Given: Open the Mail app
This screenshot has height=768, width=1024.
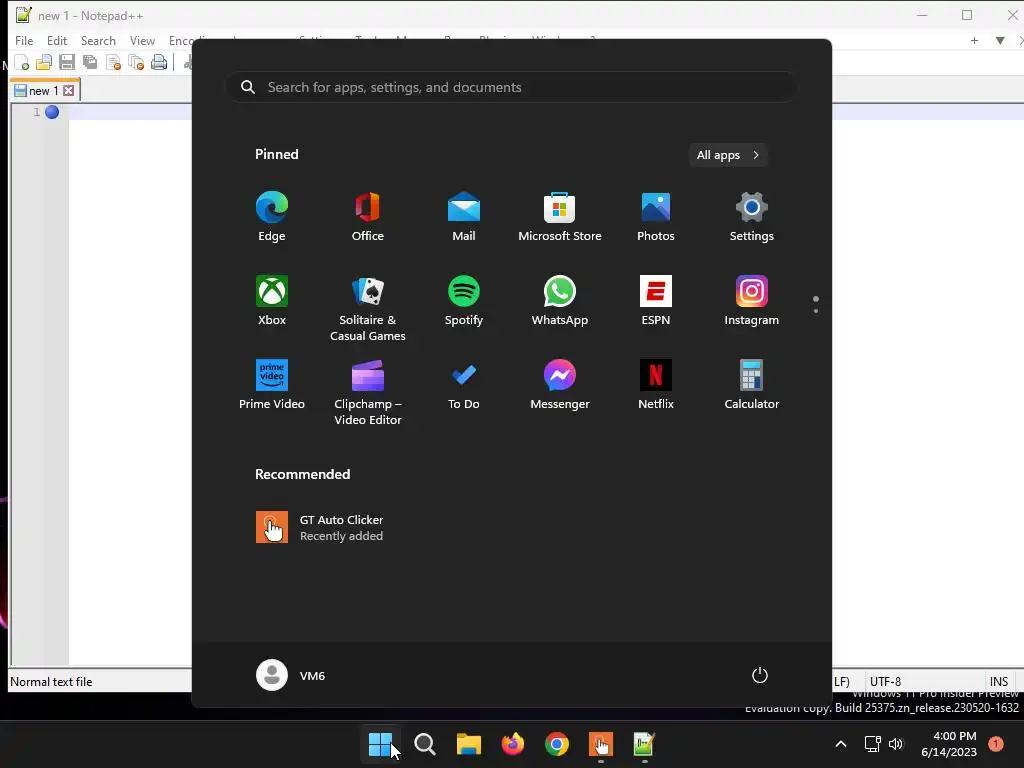Looking at the screenshot, I should 464,217.
